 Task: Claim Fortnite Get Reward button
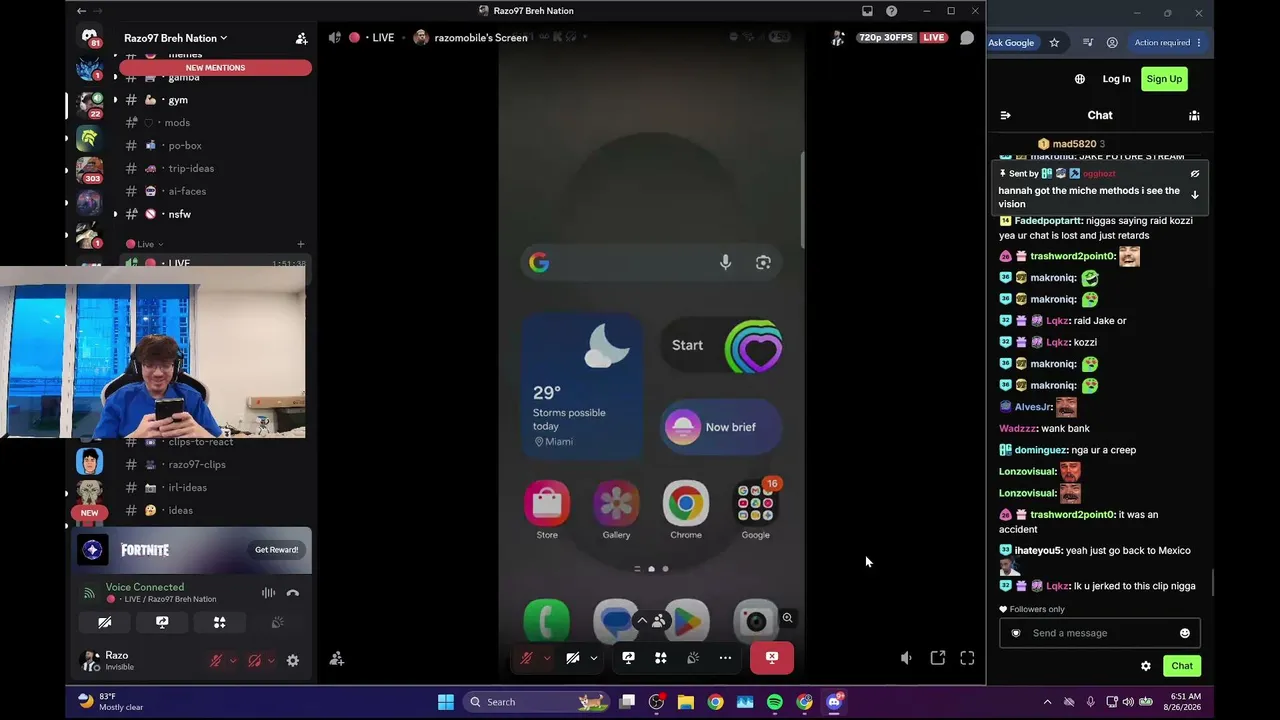(276, 550)
